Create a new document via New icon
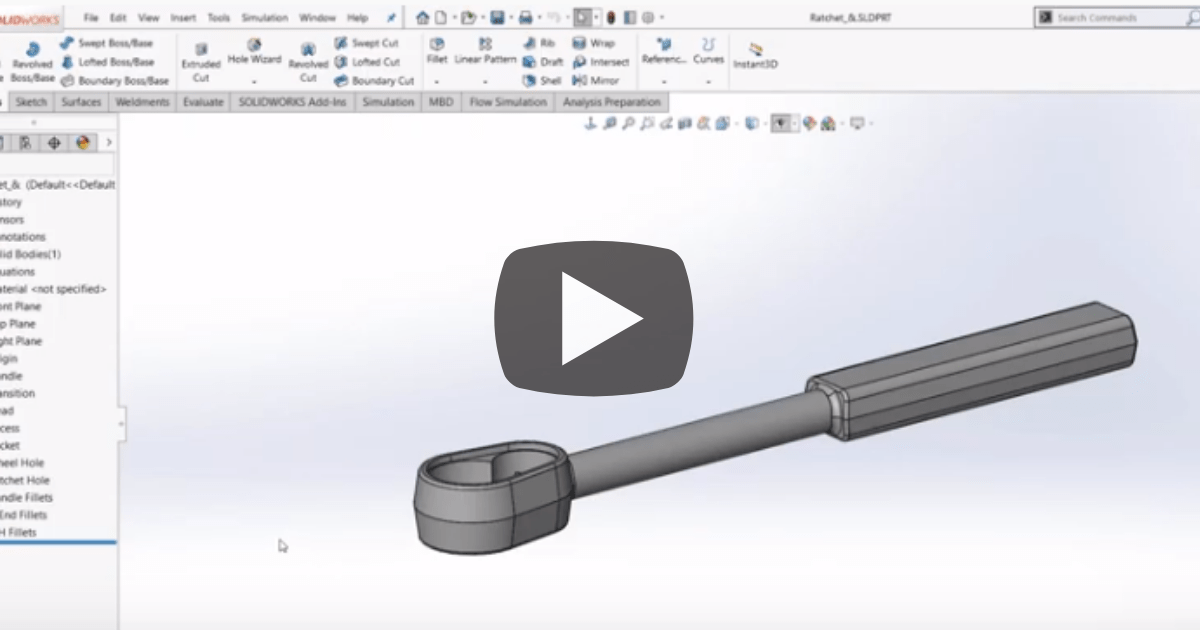Image resolution: width=1200 pixels, height=630 pixels. pyautogui.click(x=440, y=17)
